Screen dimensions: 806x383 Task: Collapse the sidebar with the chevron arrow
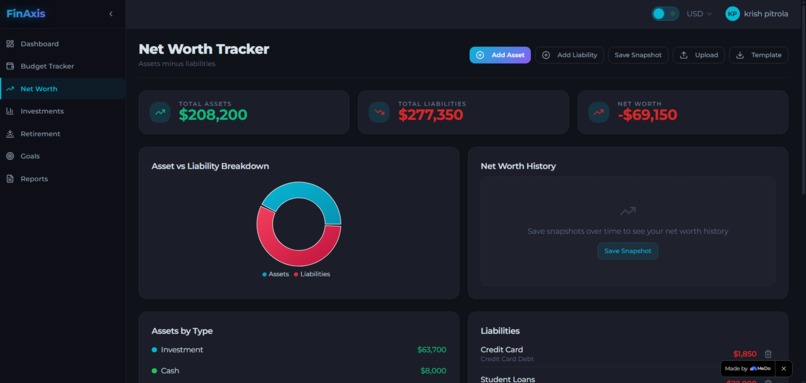111,14
